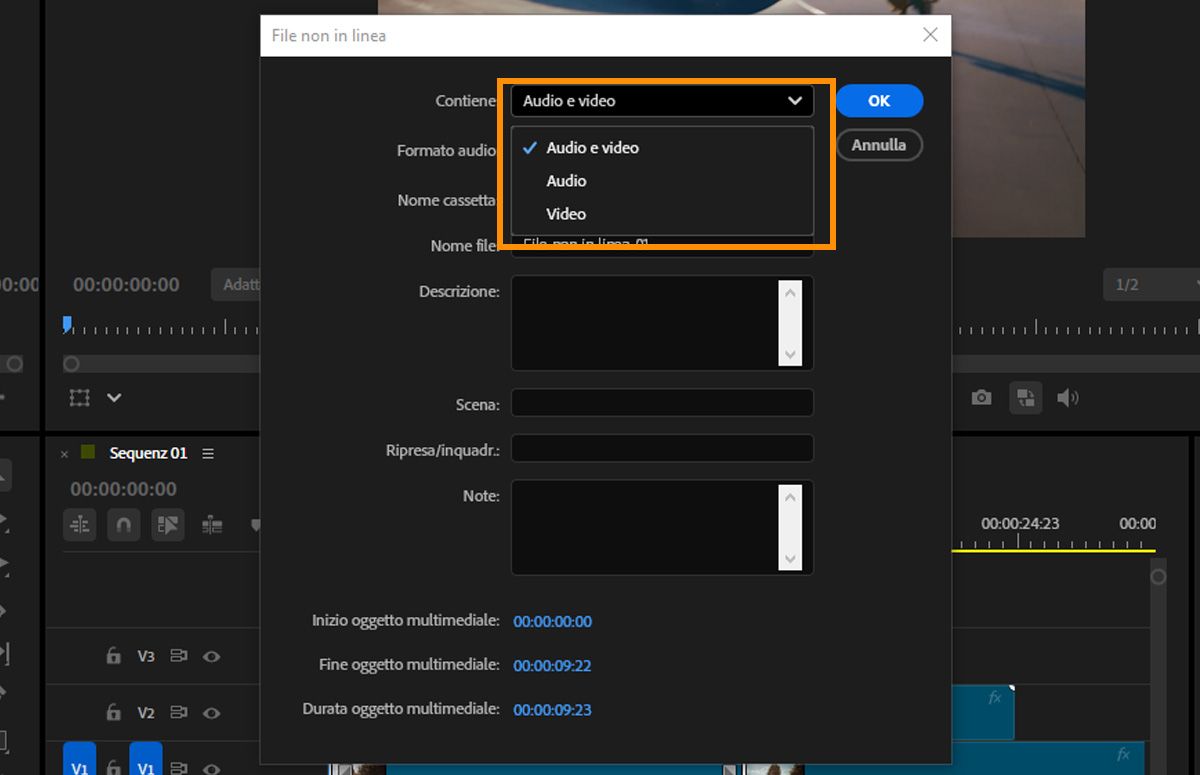Click the 'Inizio oggetto multimediale' timecode value
Screen dimensions: 1200x775
pyautogui.click(x=552, y=621)
